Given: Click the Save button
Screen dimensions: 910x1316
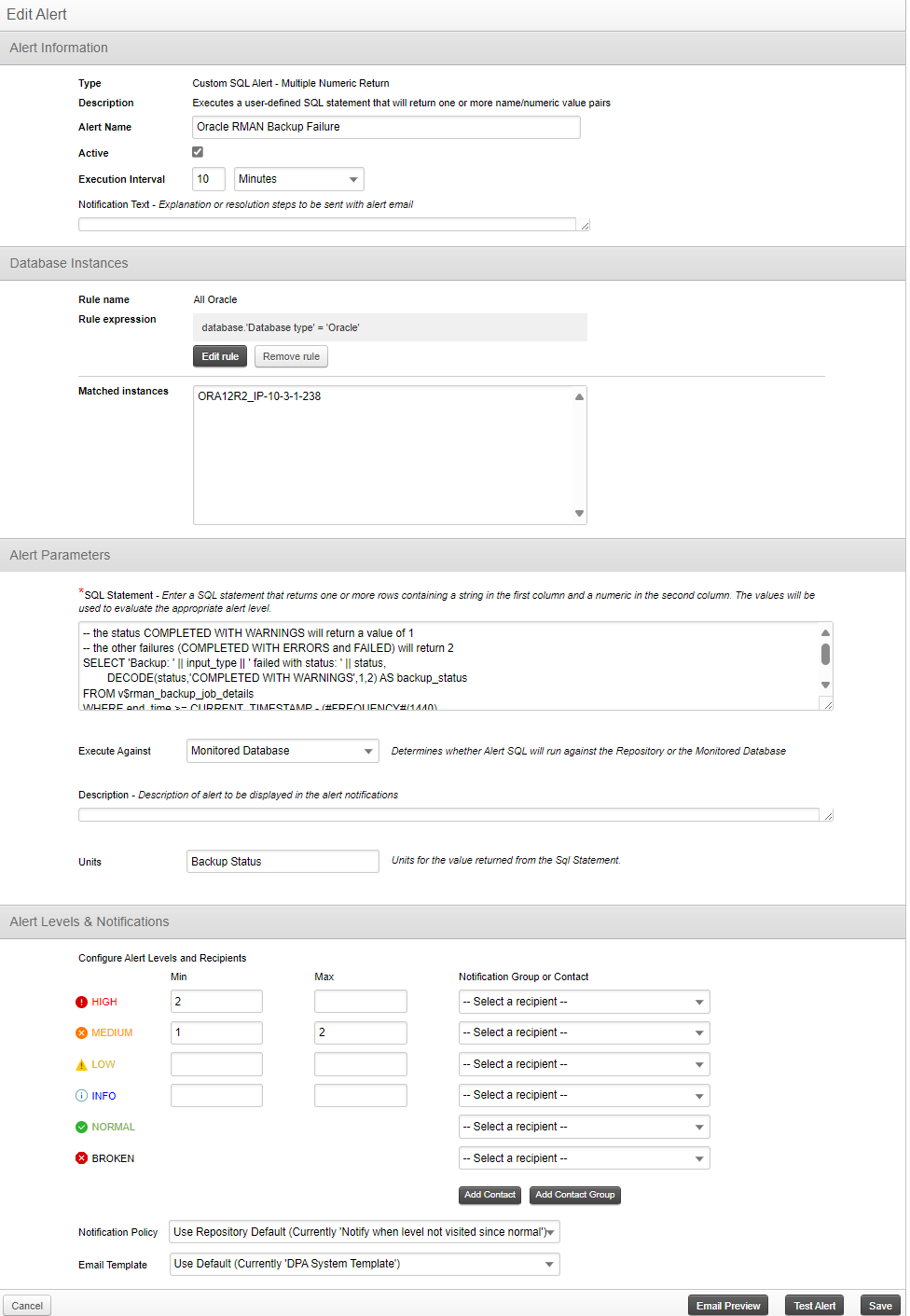Looking at the screenshot, I should pos(880,1306).
